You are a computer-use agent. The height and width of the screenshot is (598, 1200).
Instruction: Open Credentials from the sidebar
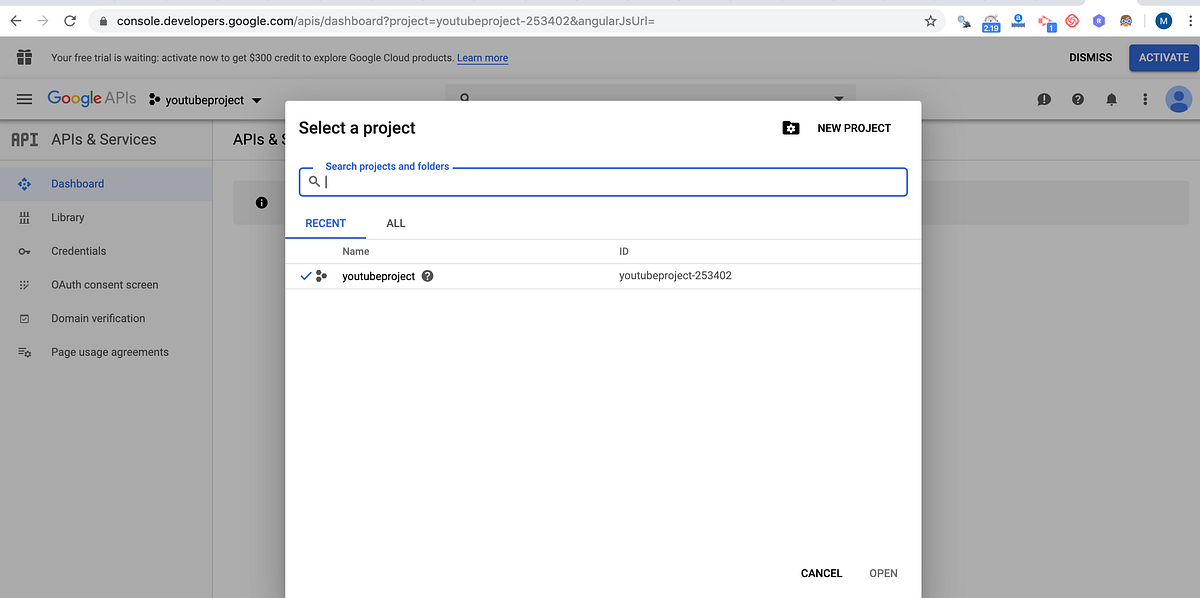[79, 251]
